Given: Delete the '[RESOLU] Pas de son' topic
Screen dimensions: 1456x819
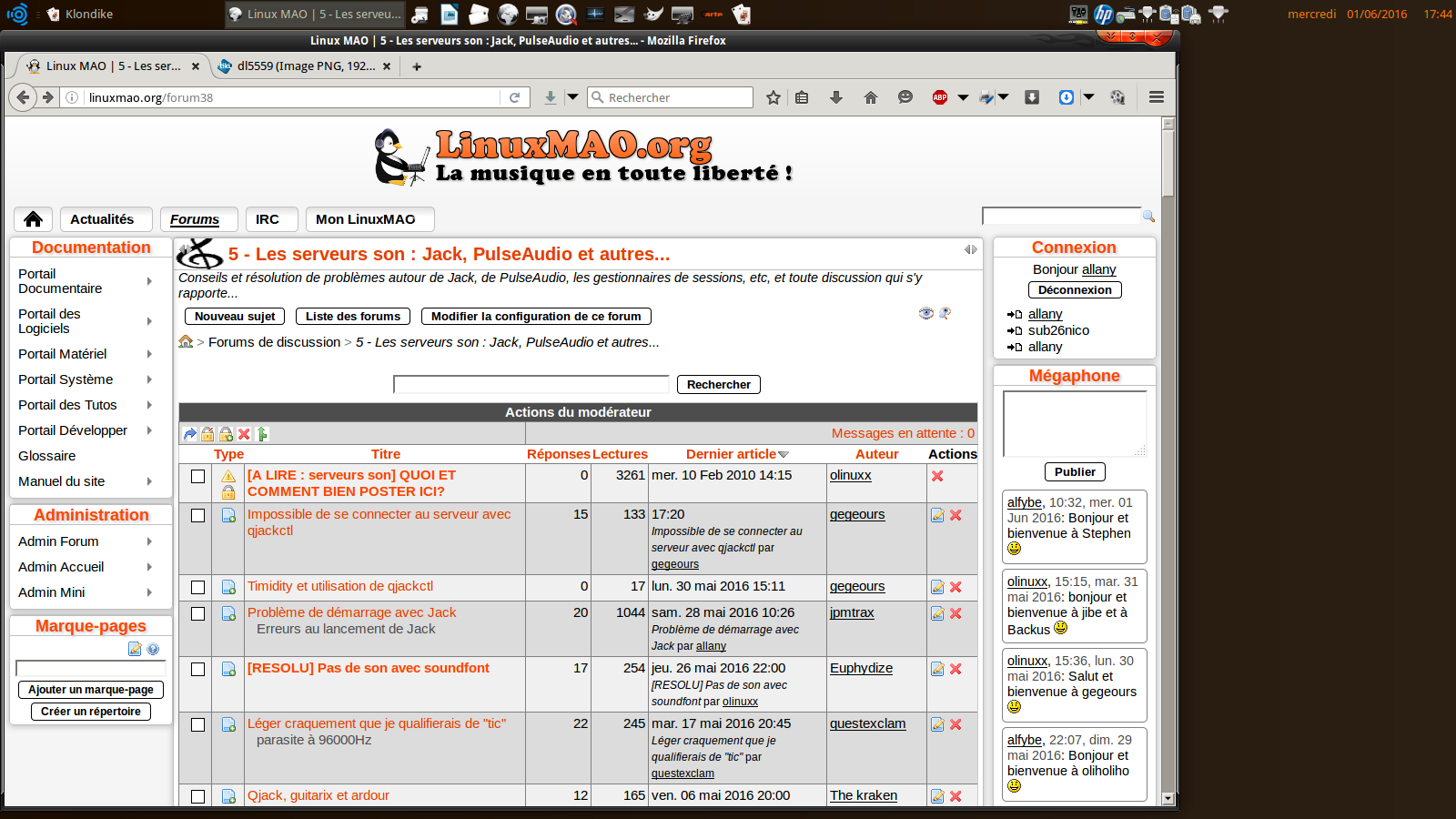Looking at the screenshot, I should 955,669.
